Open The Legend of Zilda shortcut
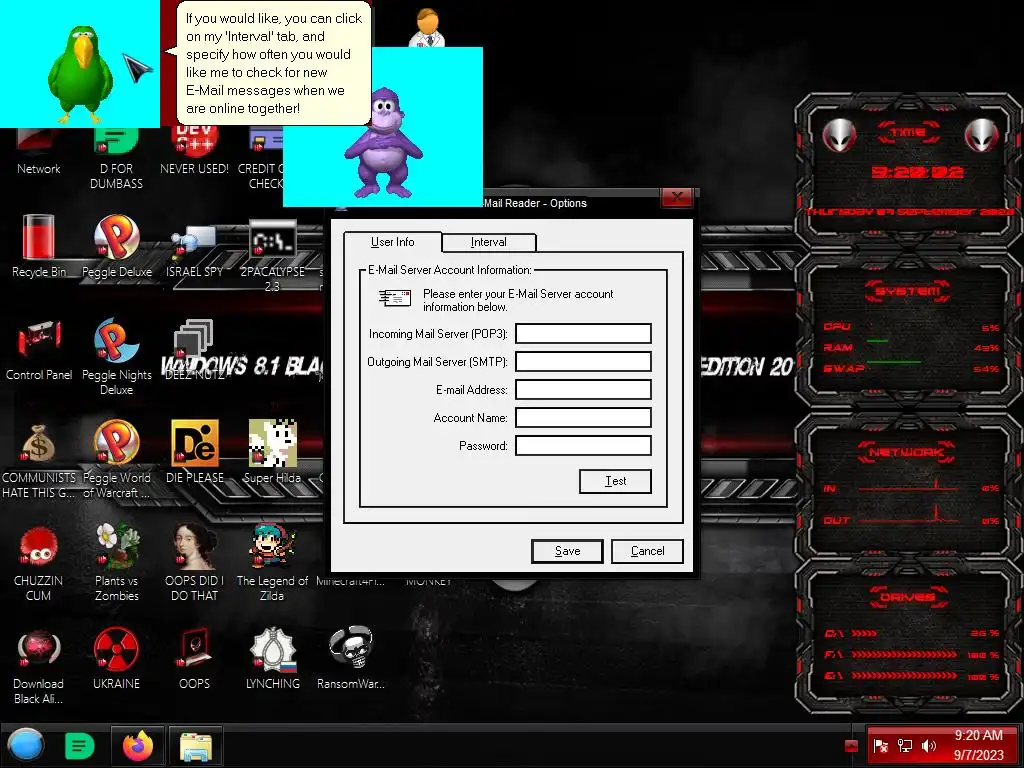The height and width of the screenshot is (768, 1024). [x=272, y=562]
